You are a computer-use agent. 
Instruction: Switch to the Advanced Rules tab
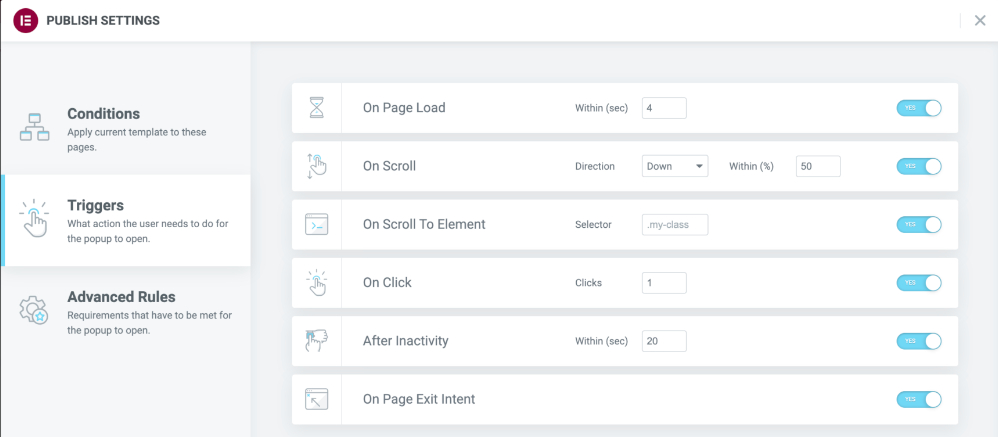coord(125,312)
